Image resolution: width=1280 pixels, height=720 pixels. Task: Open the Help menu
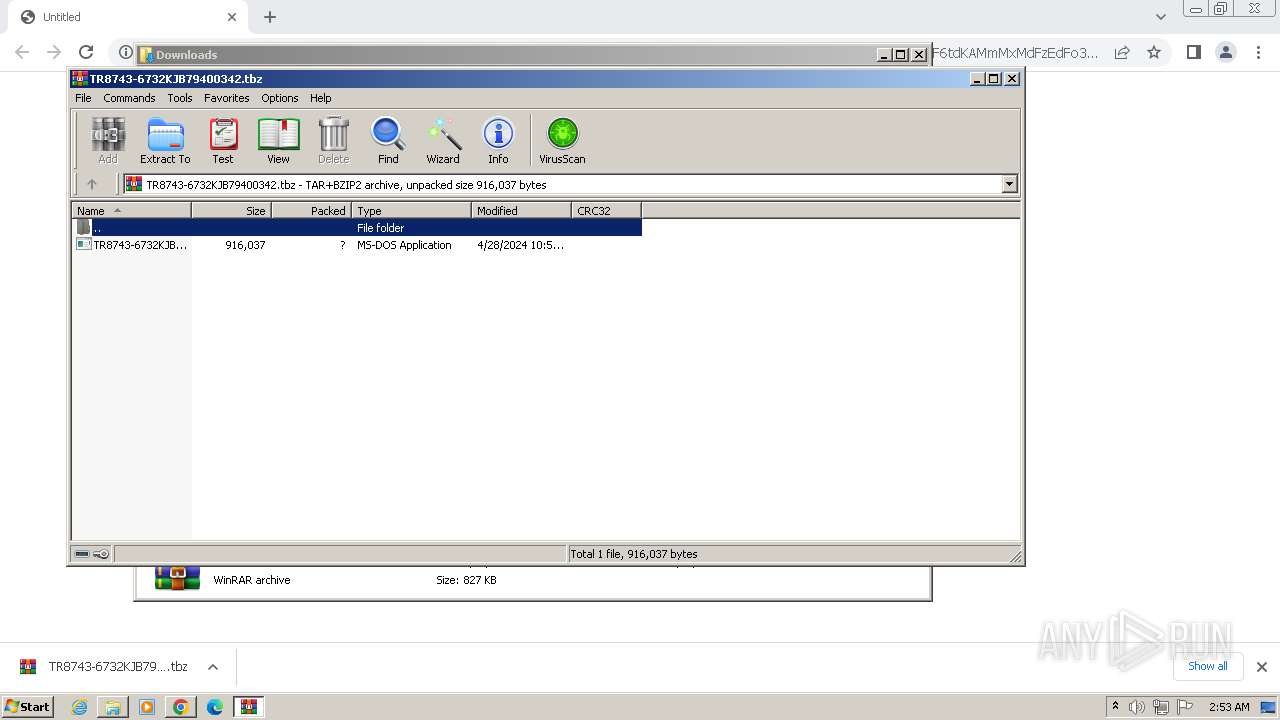point(320,98)
